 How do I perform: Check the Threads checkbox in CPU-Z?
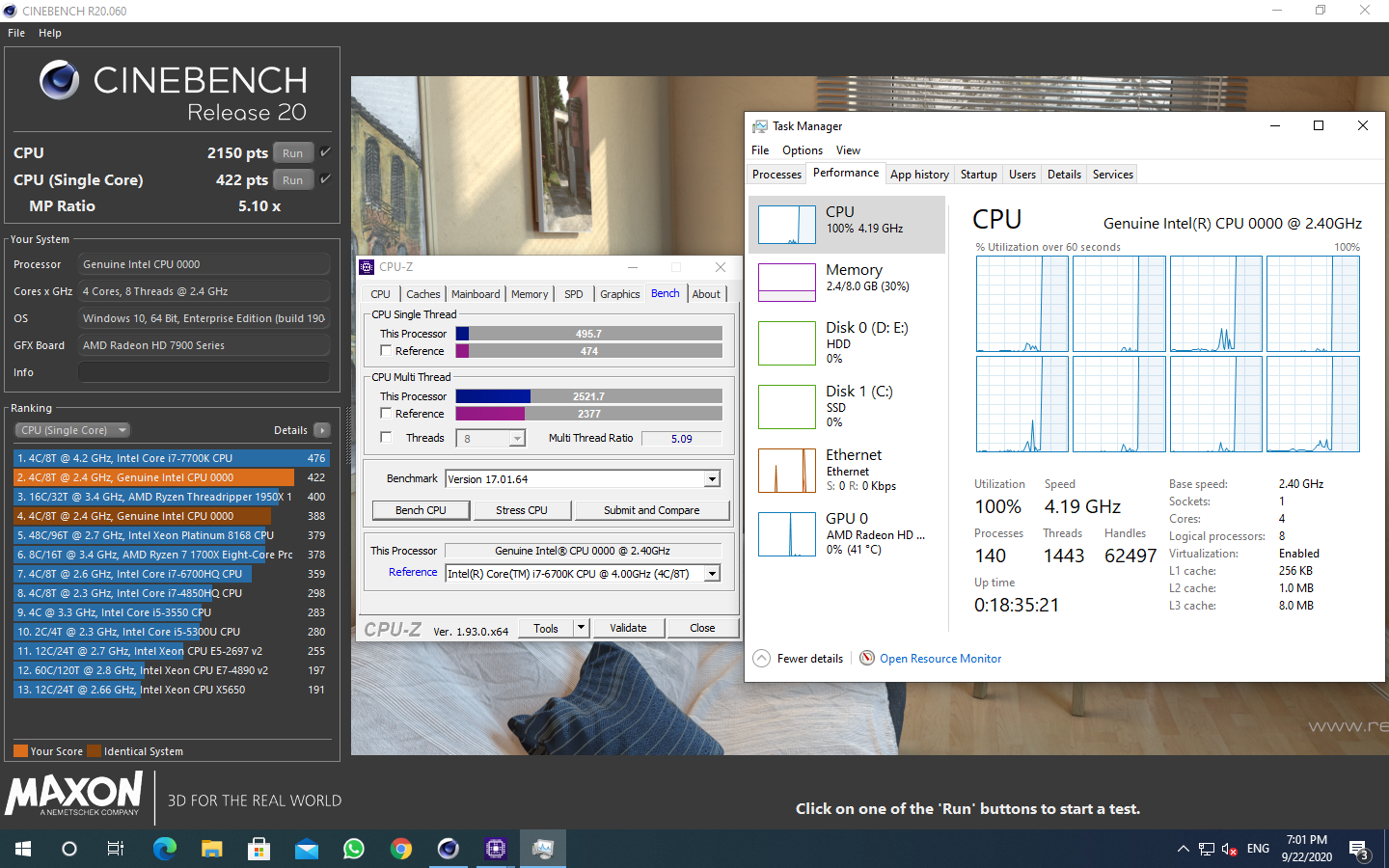(x=386, y=438)
